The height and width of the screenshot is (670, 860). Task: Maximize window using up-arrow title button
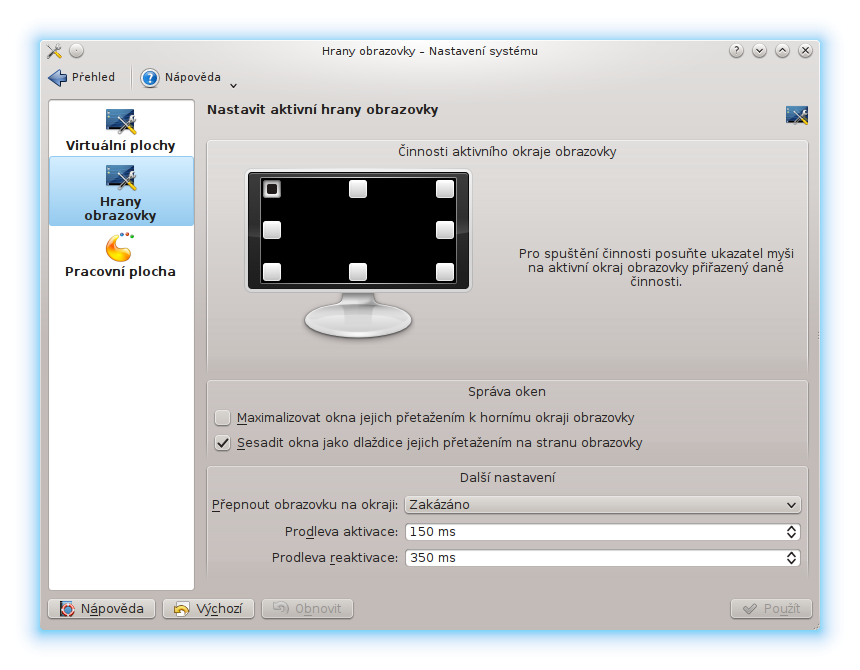click(783, 51)
